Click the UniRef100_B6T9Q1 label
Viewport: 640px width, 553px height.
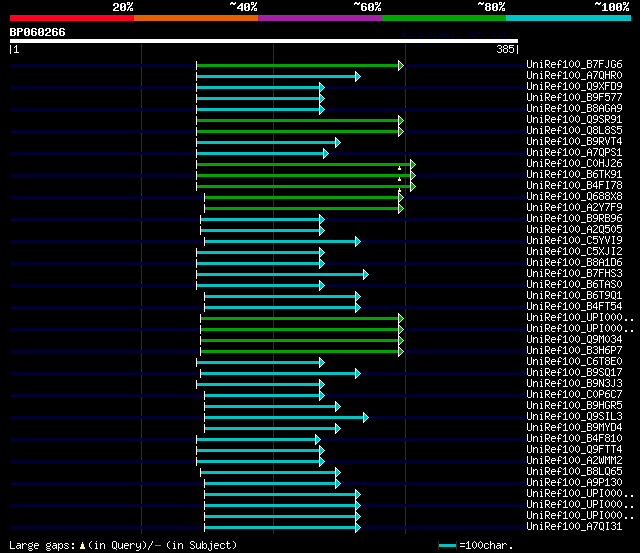(x=574, y=296)
